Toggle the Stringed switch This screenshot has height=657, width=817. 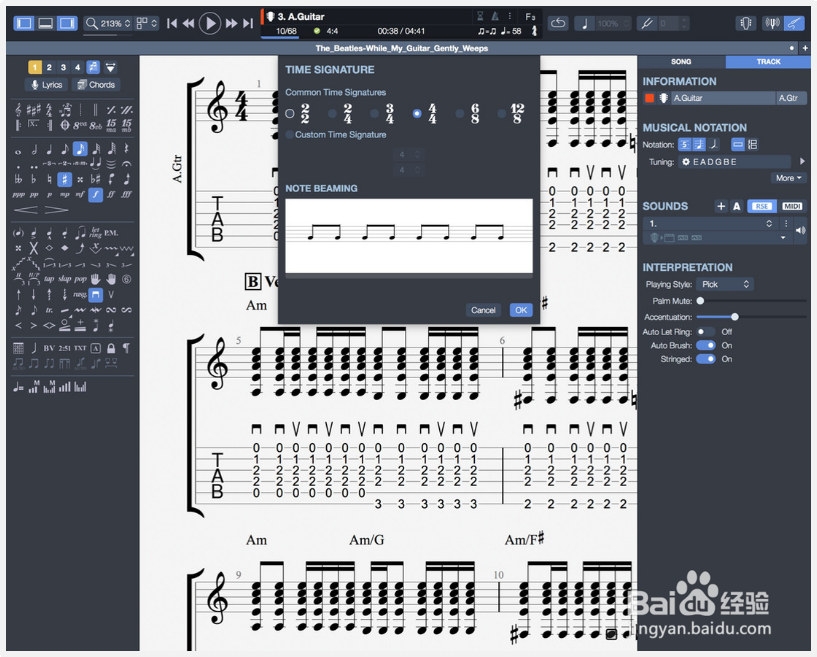coord(706,358)
